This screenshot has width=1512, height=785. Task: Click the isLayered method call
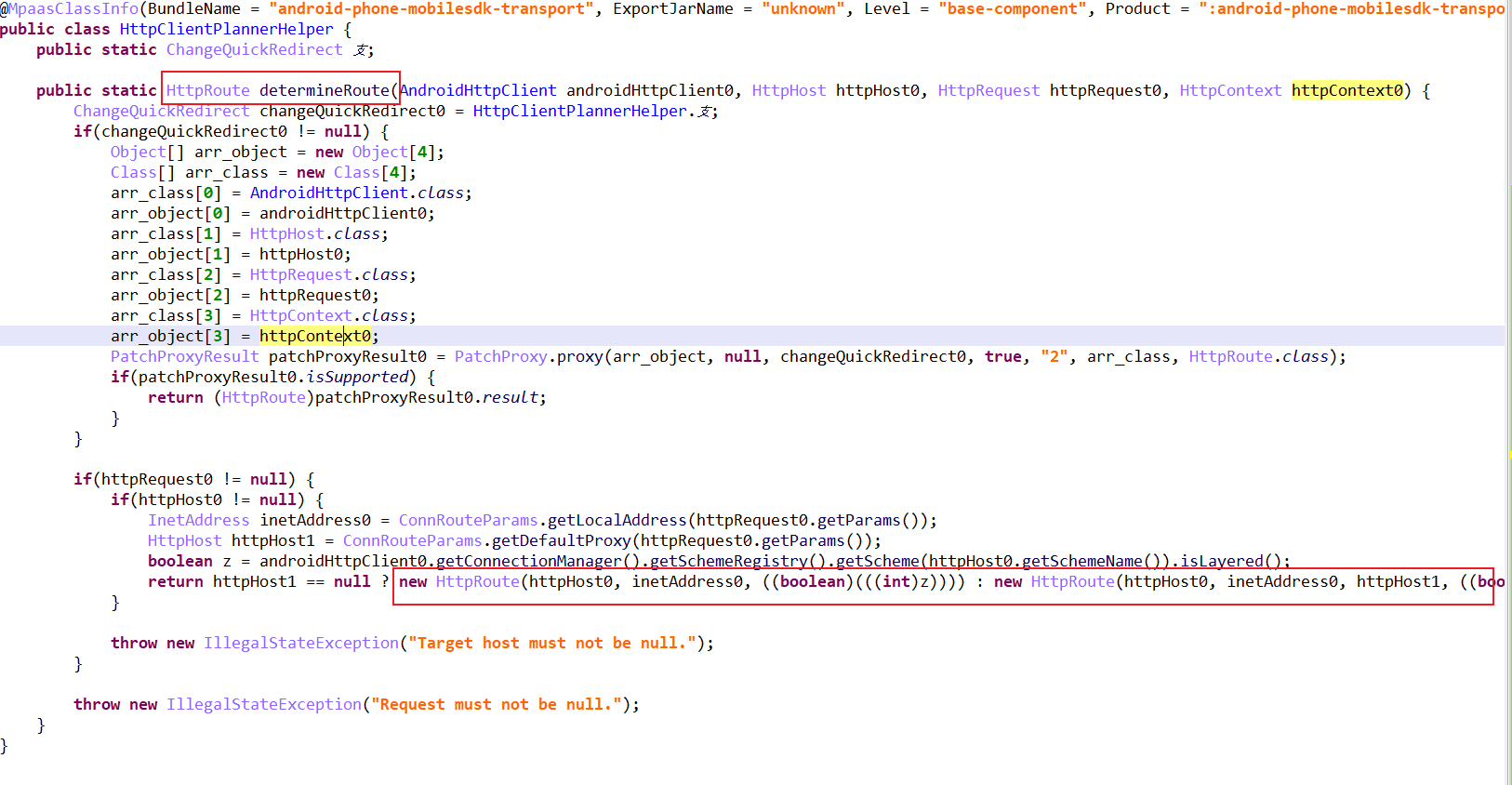(1221, 561)
